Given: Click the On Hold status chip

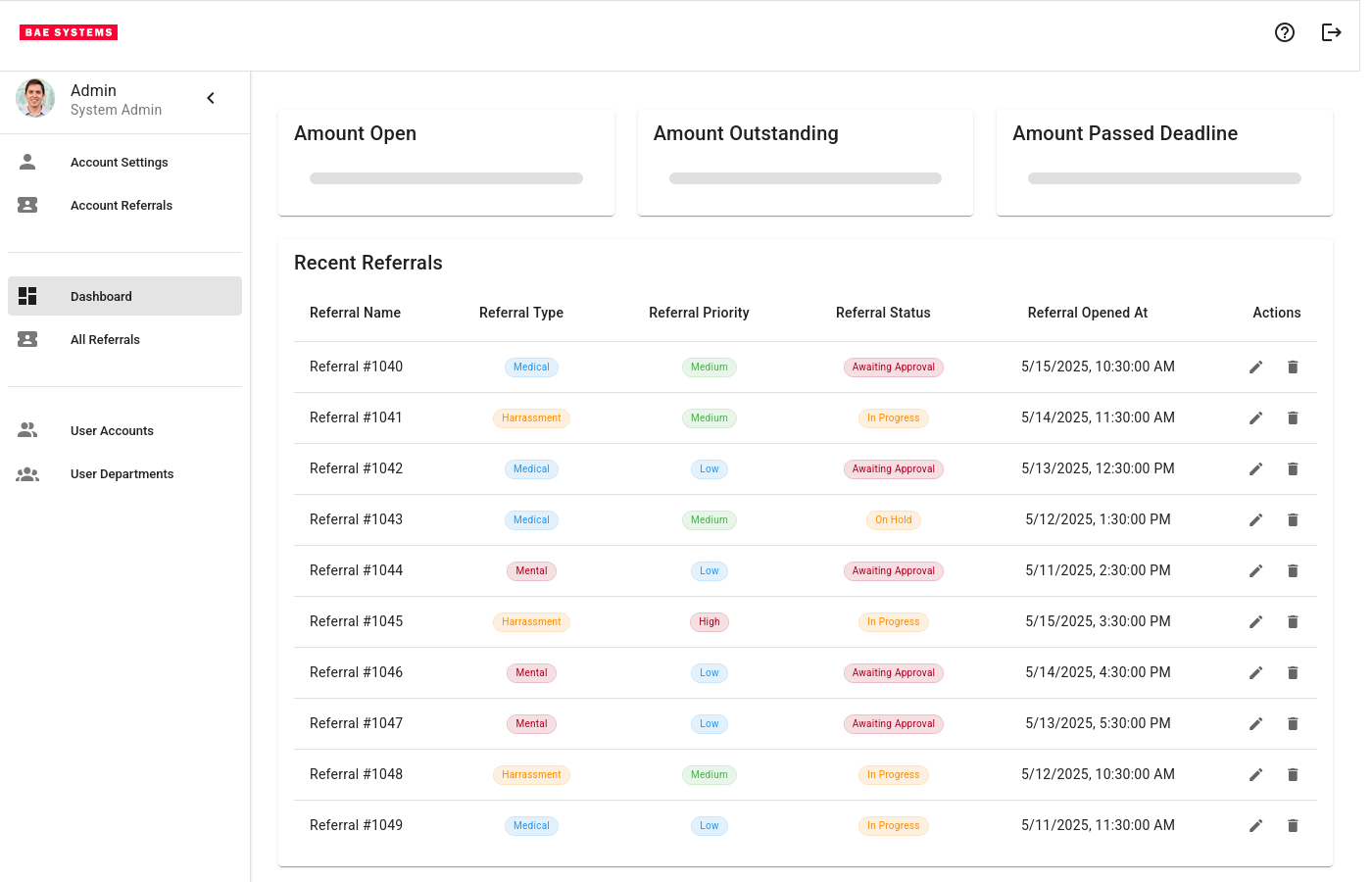Looking at the screenshot, I should 894,520.
